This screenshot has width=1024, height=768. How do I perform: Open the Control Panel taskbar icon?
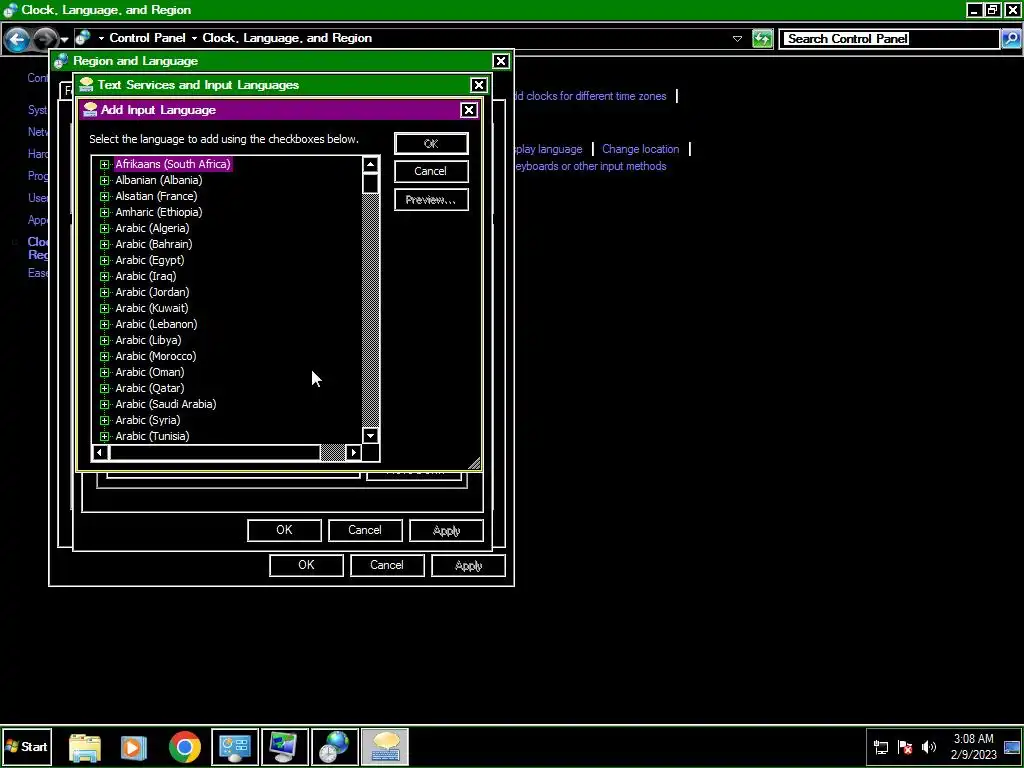tap(234, 747)
